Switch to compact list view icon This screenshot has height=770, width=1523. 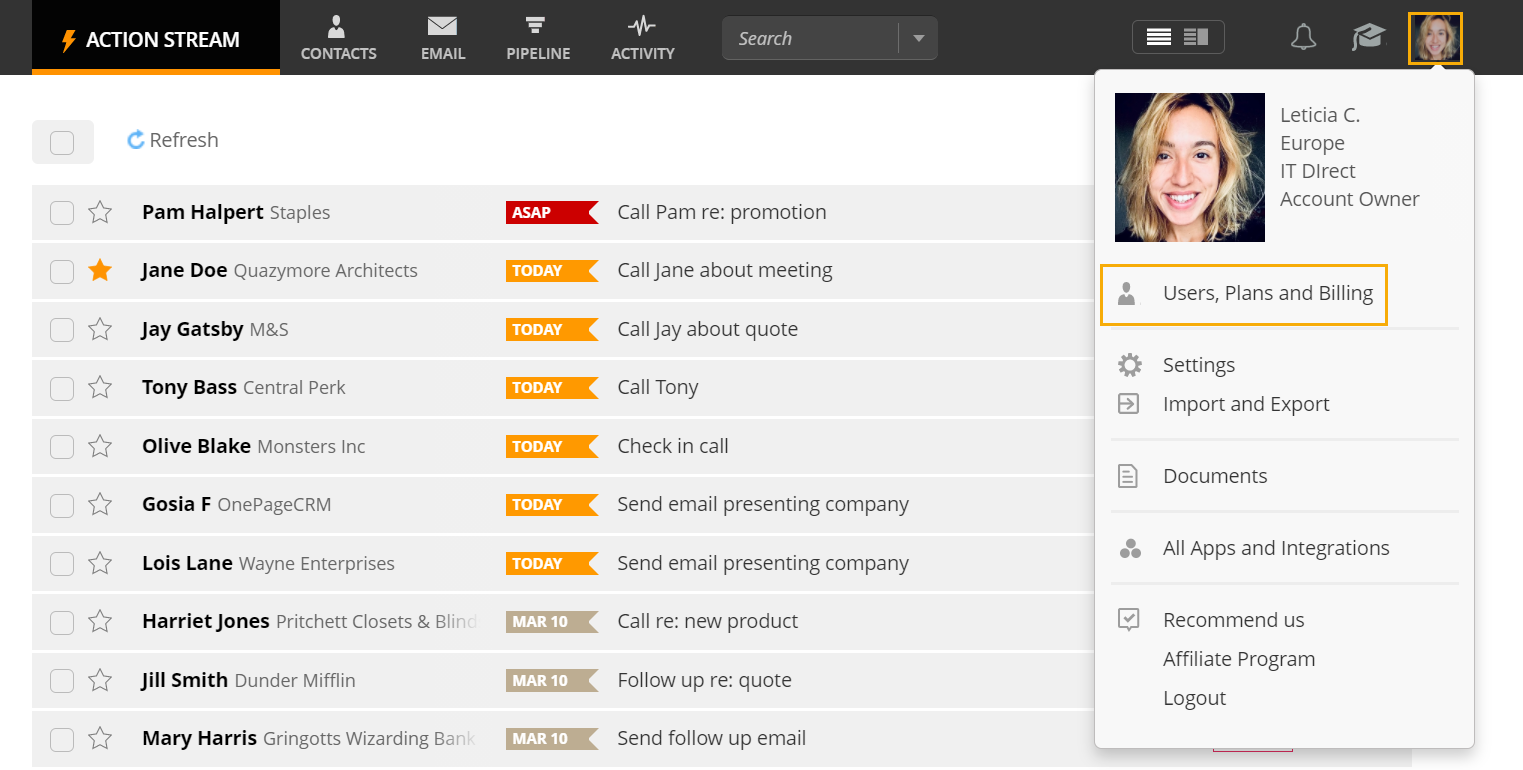(1159, 37)
